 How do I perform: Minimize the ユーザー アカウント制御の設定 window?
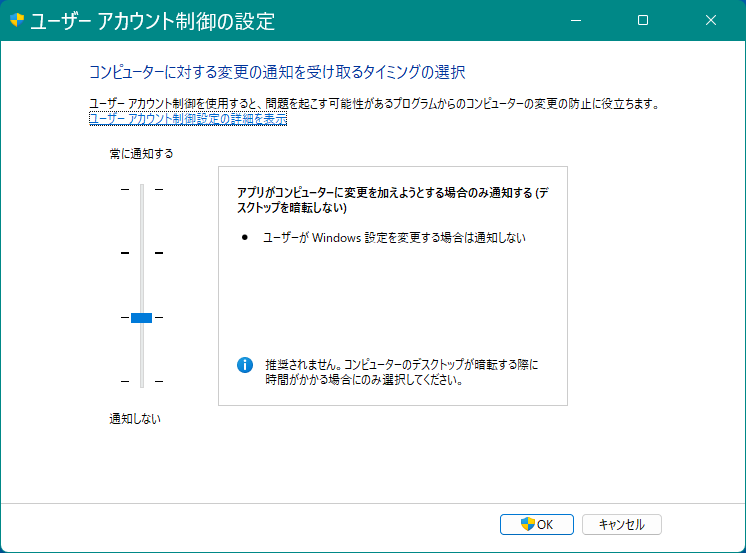pyautogui.click(x=576, y=20)
